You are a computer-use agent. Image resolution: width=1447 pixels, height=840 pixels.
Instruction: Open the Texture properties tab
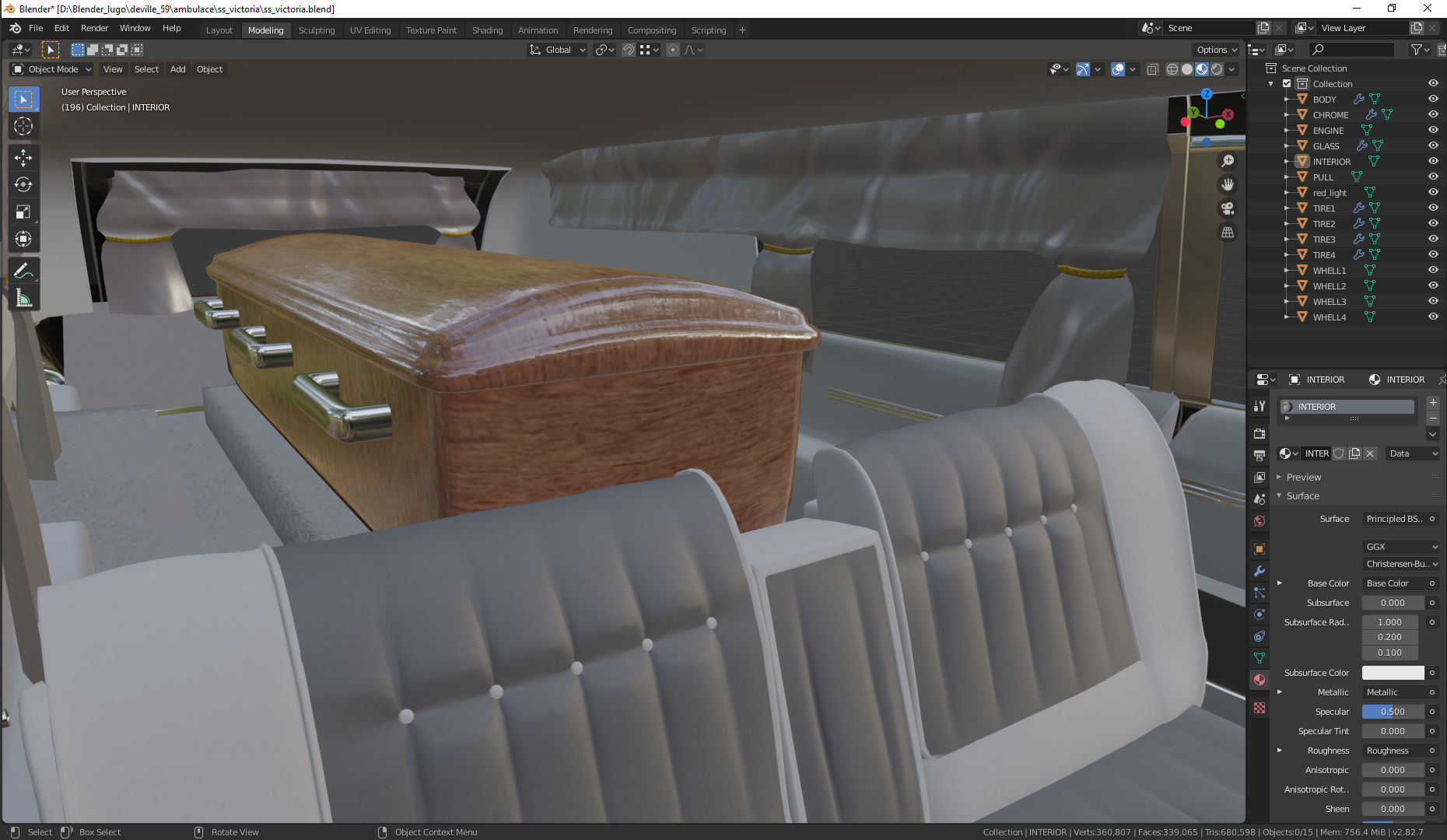tap(1260, 708)
